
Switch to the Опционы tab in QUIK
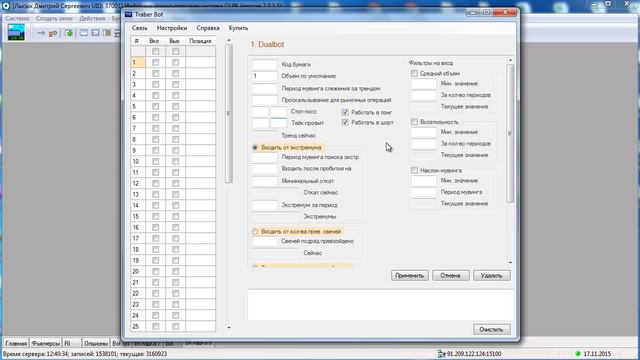coord(96,343)
